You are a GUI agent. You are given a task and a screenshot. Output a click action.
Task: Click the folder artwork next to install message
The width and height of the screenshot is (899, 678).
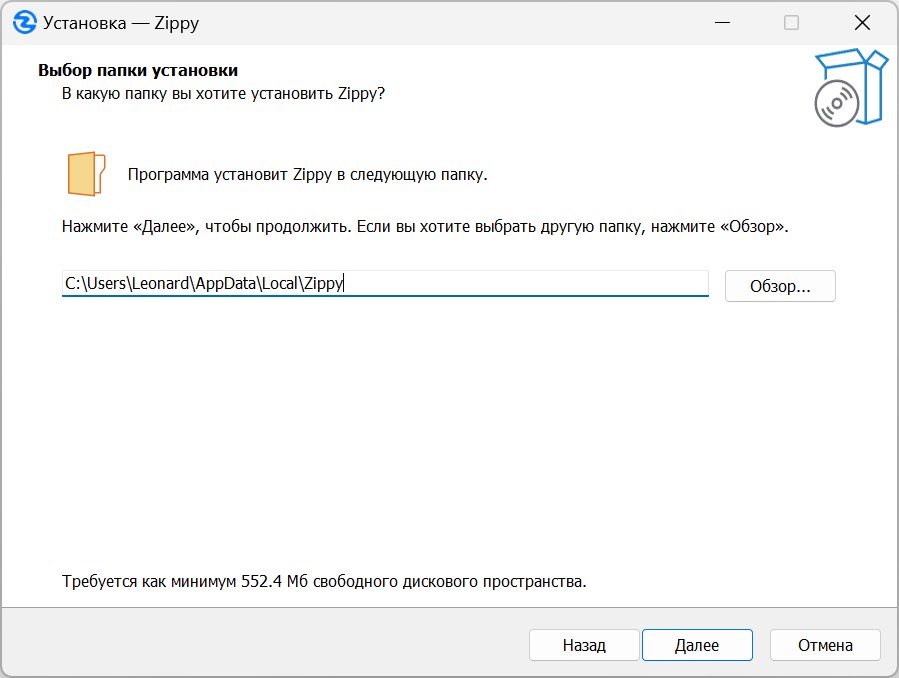click(84, 172)
